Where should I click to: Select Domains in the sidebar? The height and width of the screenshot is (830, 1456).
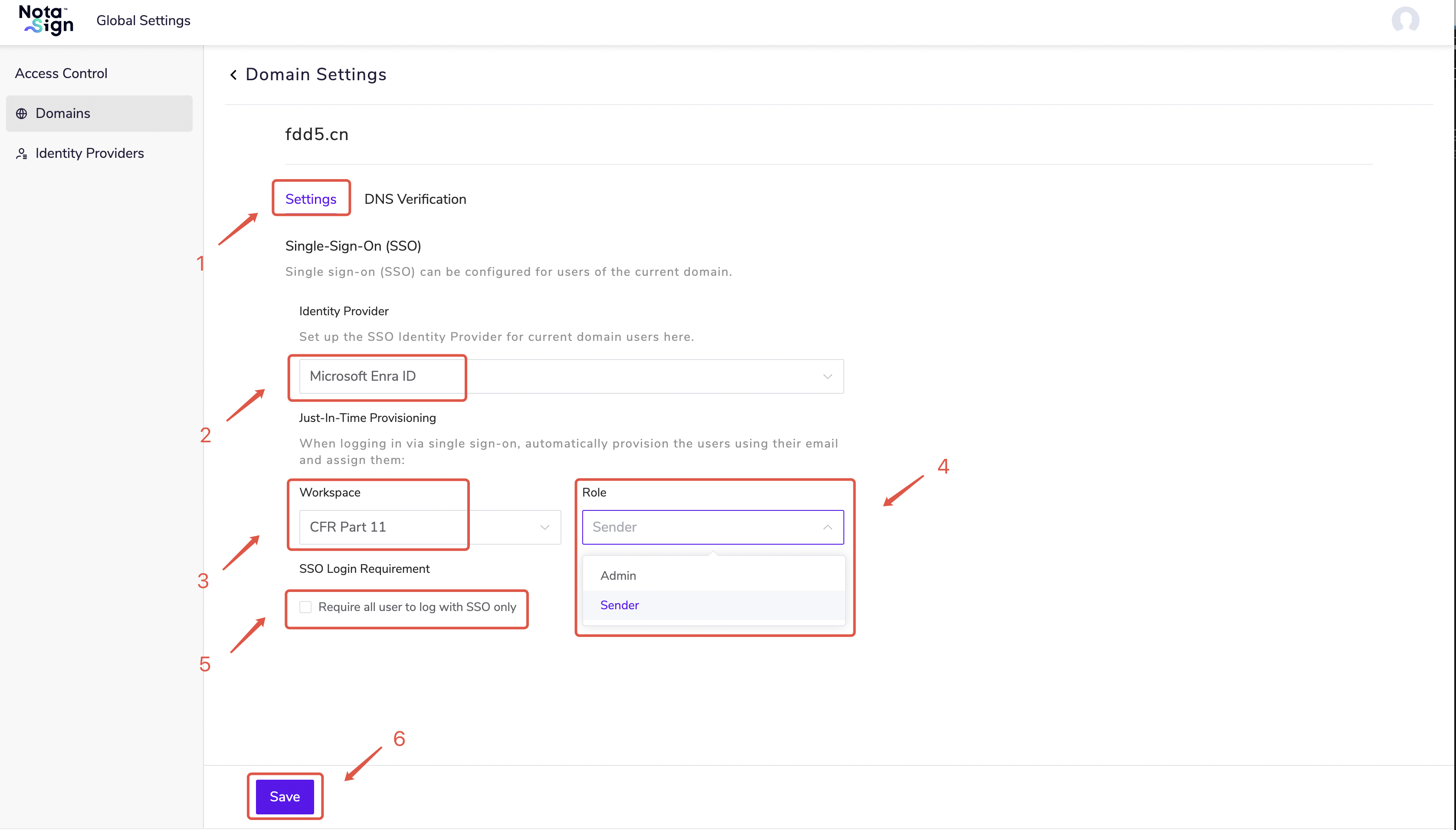point(63,114)
